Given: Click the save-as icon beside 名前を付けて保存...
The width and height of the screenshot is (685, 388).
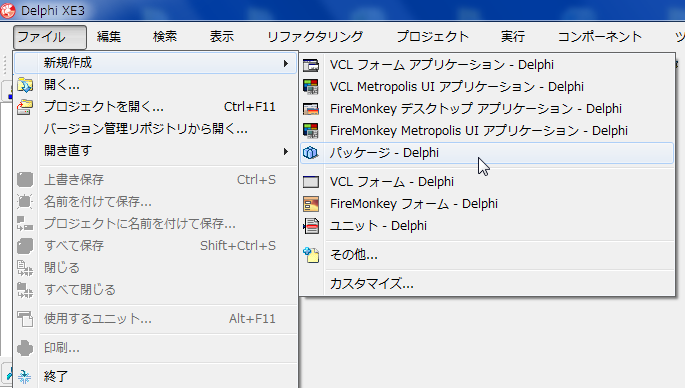Looking at the screenshot, I should (25, 201).
